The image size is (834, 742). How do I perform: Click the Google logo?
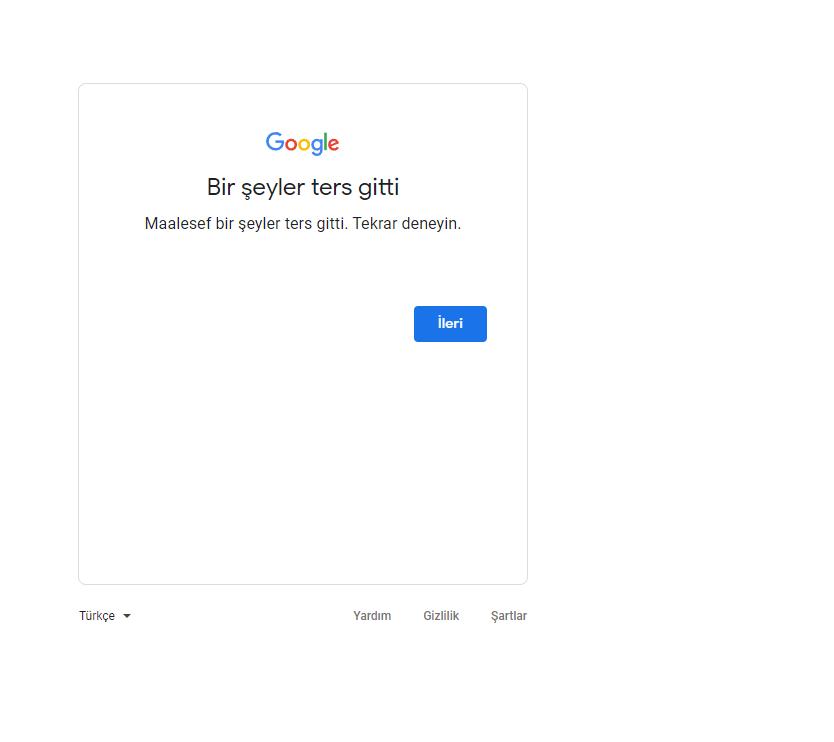(x=302, y=143)
